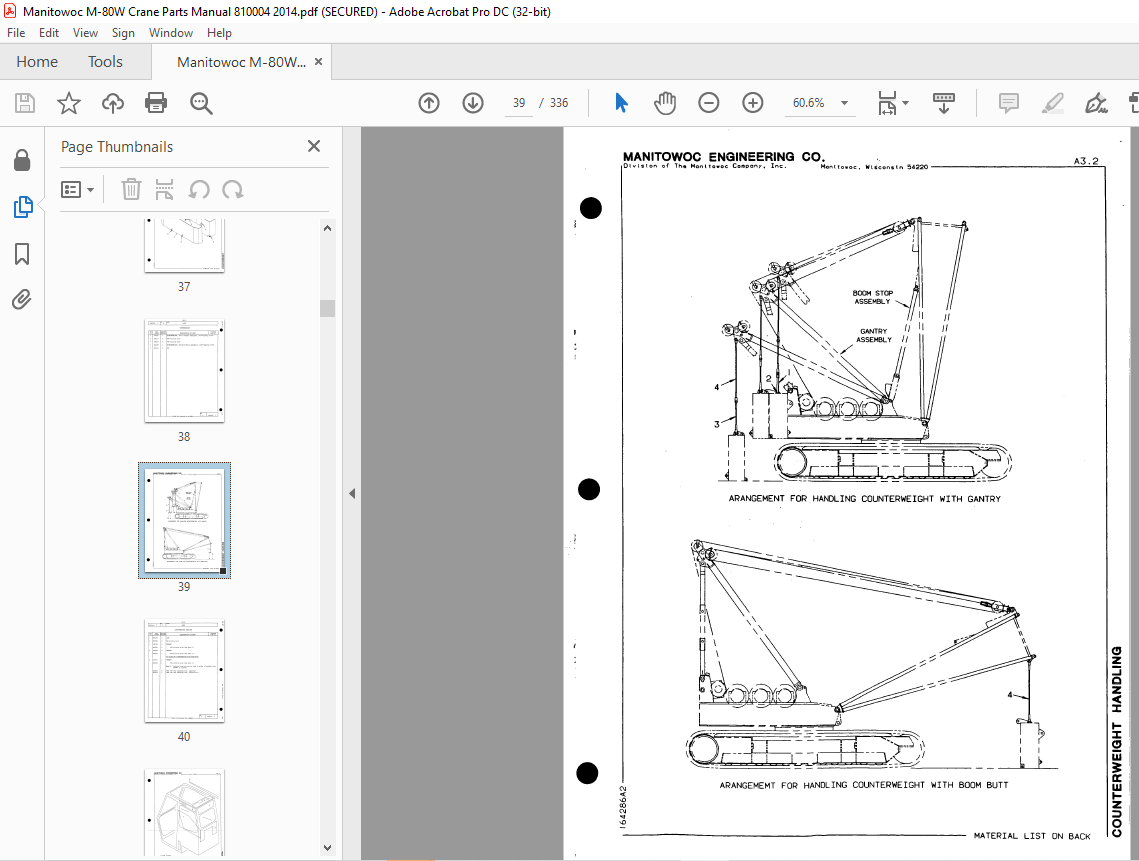Screen dimensions: 1139x861
Task: Click the total pages count 336
Action: pos(559,103)
